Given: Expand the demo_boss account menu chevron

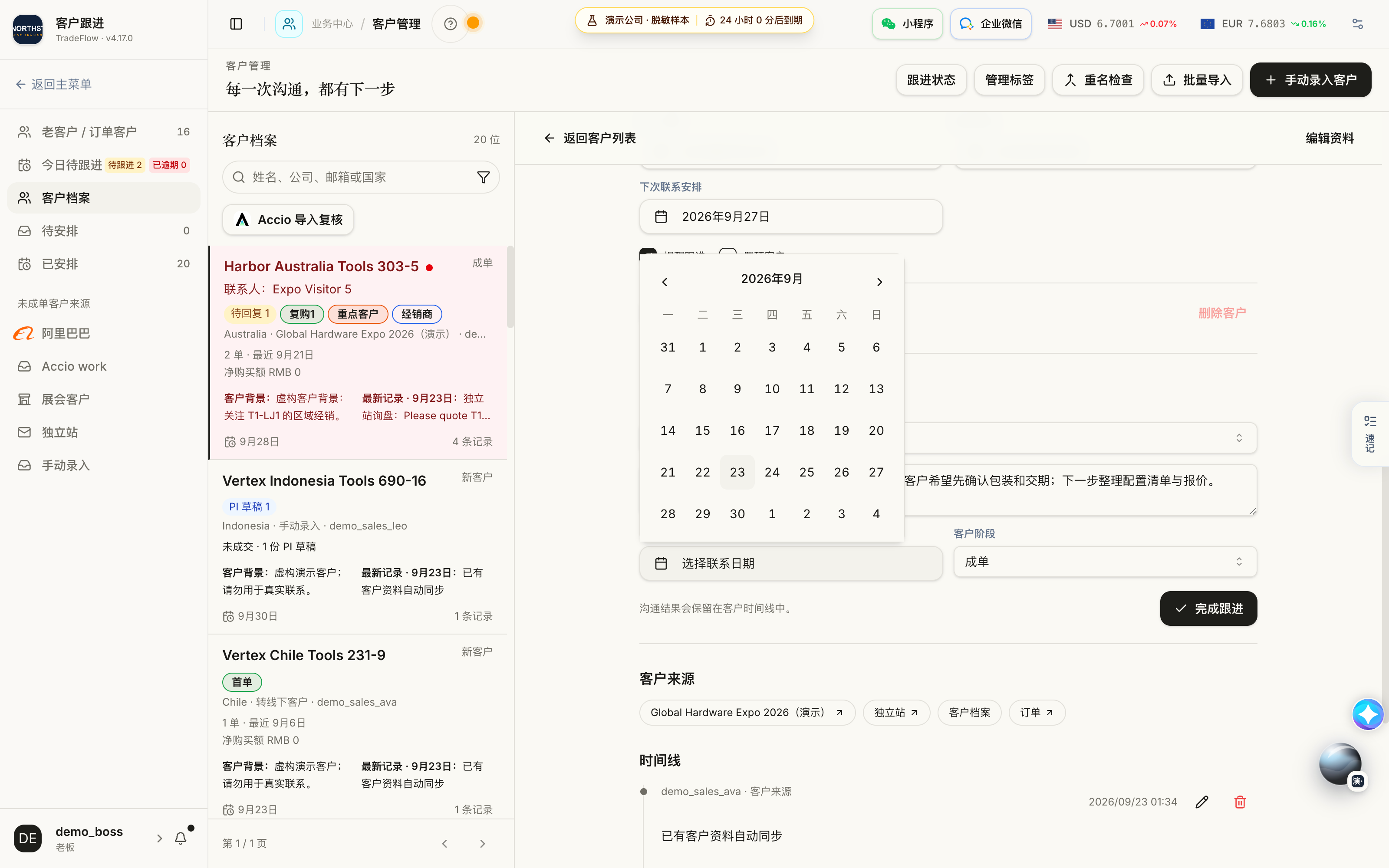Looking at the screenshot, I should click(x=160, y=838).
